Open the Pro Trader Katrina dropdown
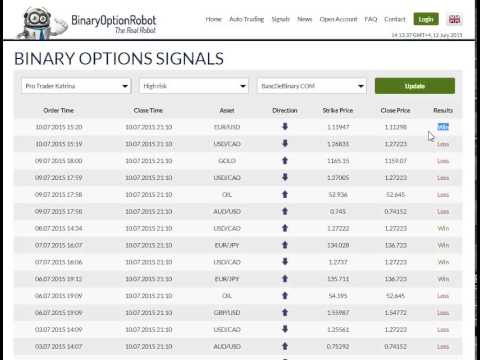The width and height of the screenshot is (480, 360). (76, 86)
